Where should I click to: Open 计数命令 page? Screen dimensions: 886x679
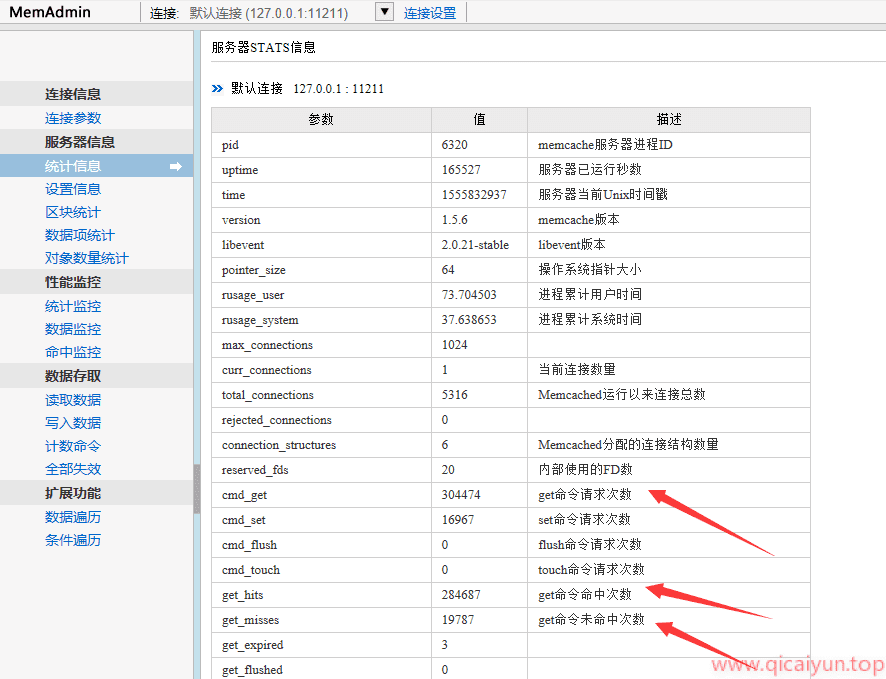click(73, 446)
